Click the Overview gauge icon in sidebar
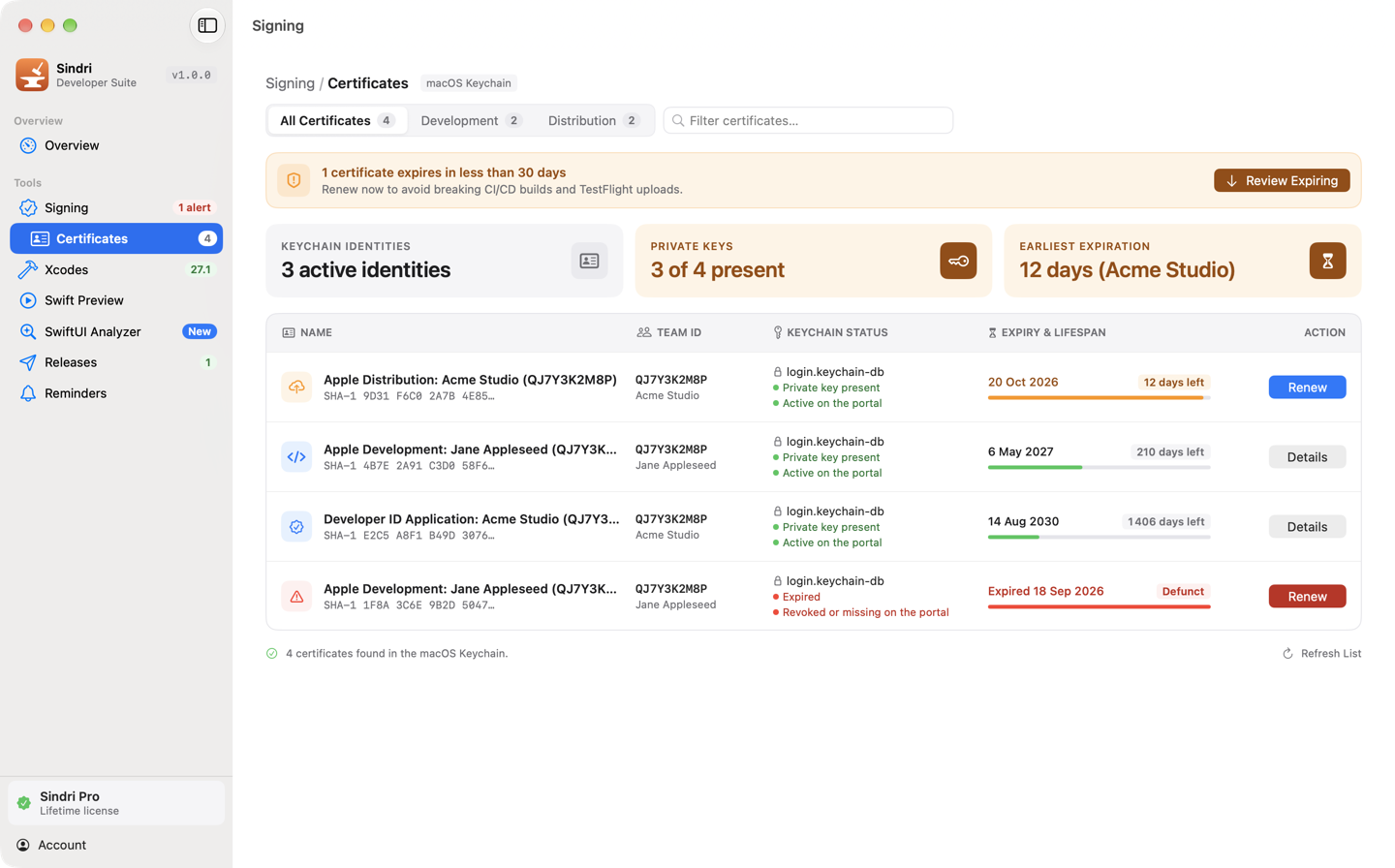 point(28,145)
